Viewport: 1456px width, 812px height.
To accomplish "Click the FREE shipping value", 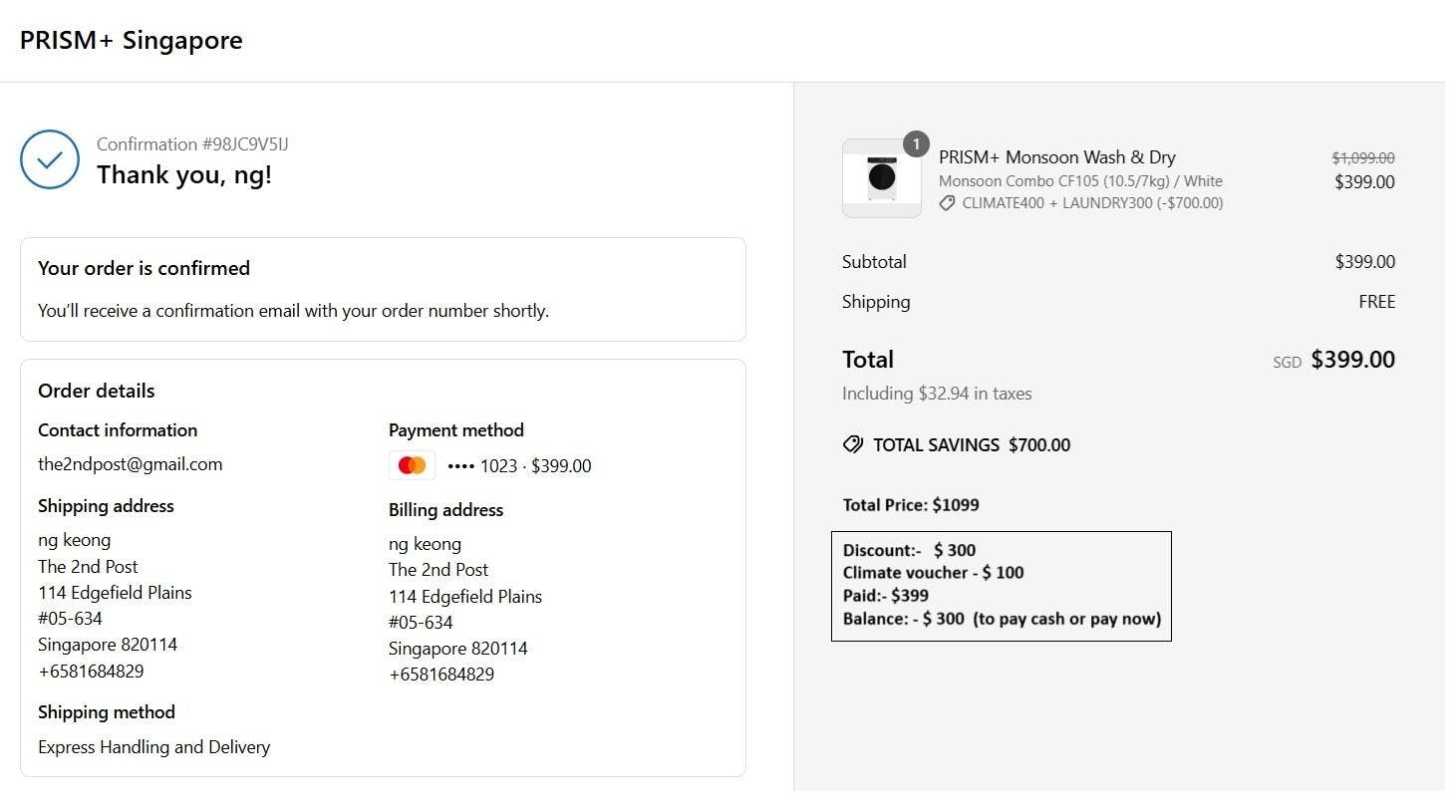I will 1377,302.
